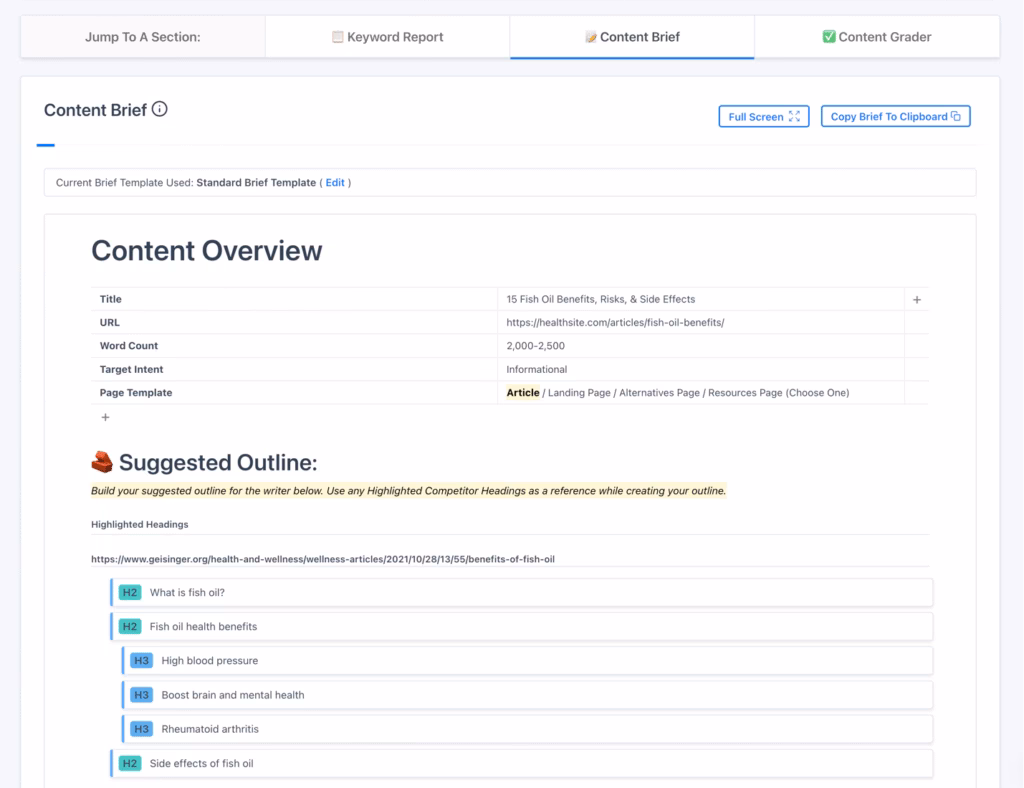Click the highlighted Article page template option
This screenshot has height=788, width=1024.
tap(523, 393)
